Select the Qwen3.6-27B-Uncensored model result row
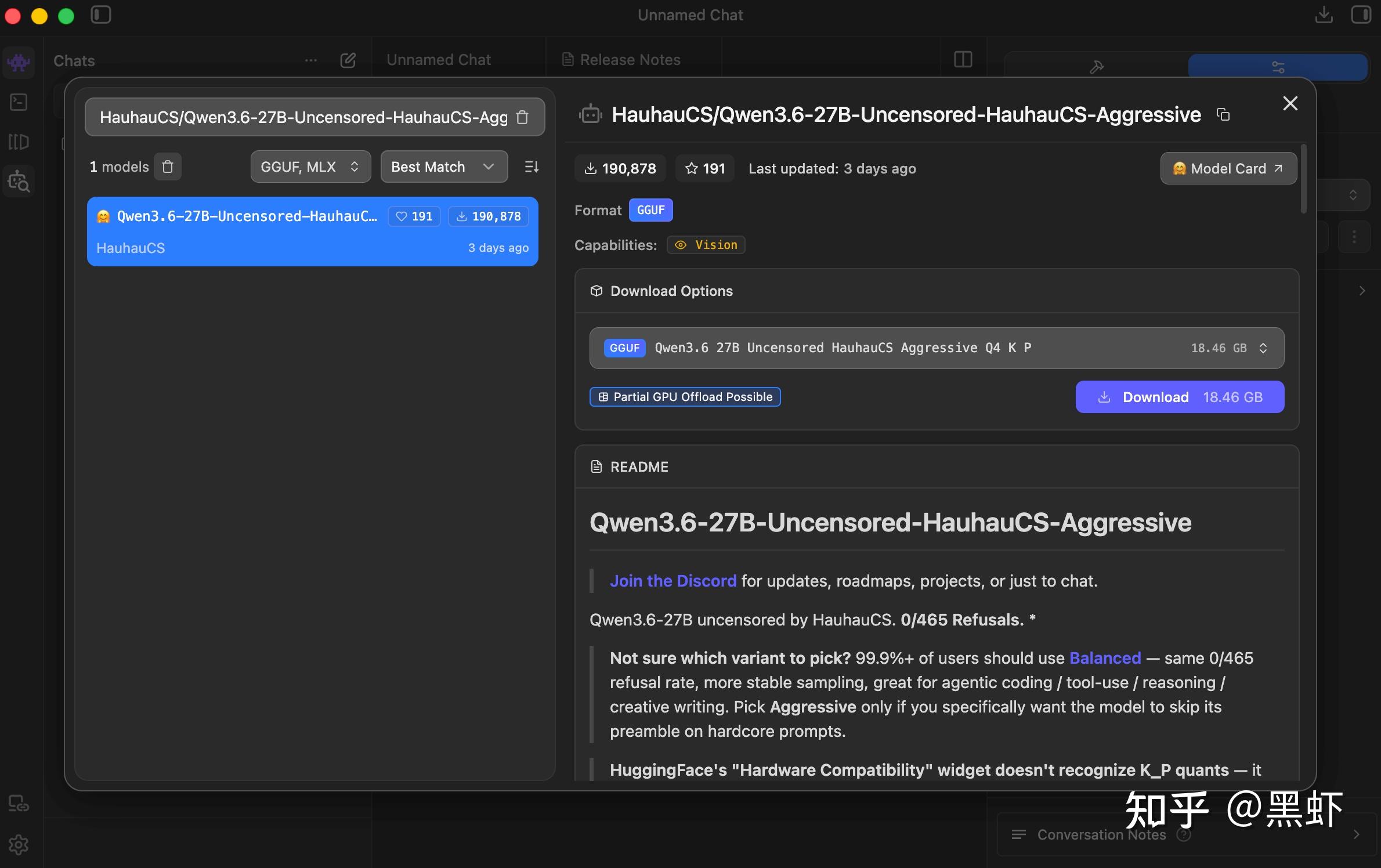 313,232
